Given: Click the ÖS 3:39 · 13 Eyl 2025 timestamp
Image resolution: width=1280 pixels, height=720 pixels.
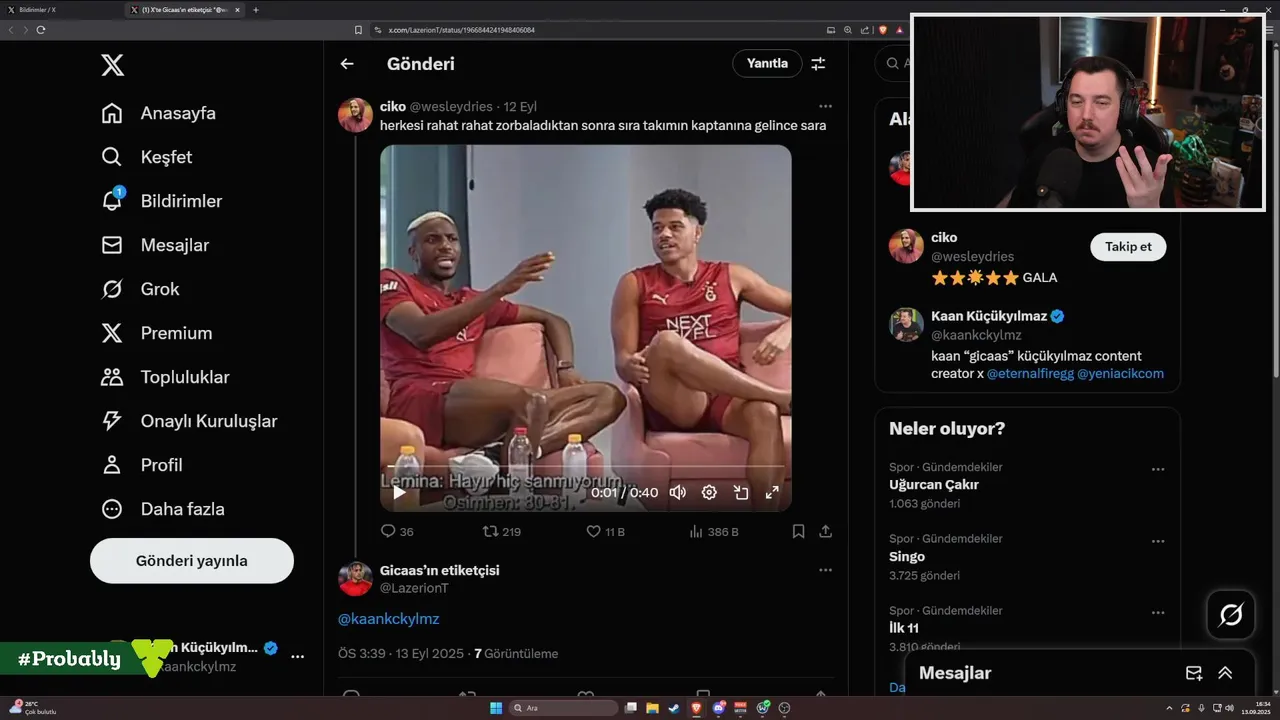Looking at the screenshot, I should [401, 654].
